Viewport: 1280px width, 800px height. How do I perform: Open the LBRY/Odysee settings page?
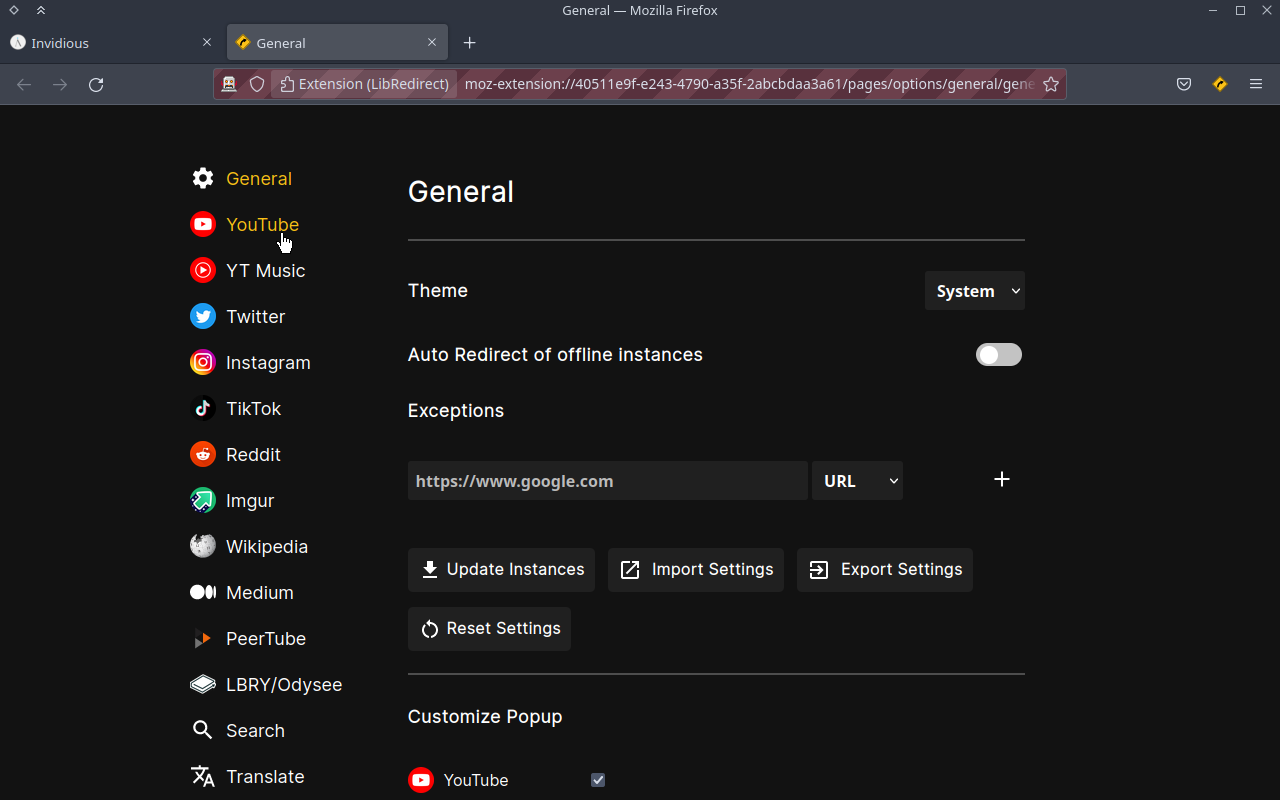tap(284, 684)
